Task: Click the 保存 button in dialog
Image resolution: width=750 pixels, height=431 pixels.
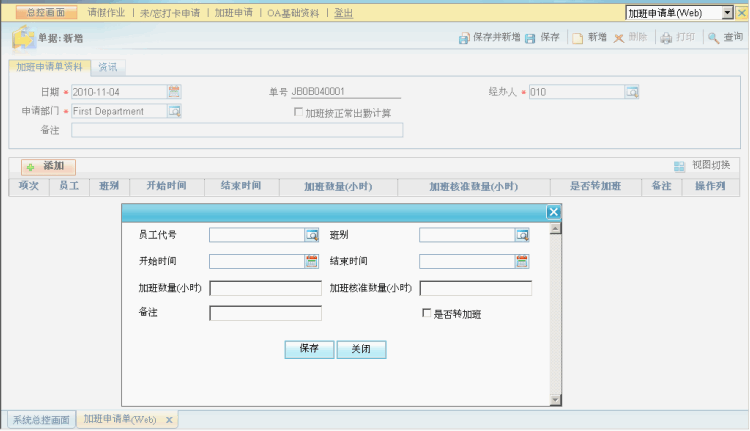Action: [x=309, y=349]
